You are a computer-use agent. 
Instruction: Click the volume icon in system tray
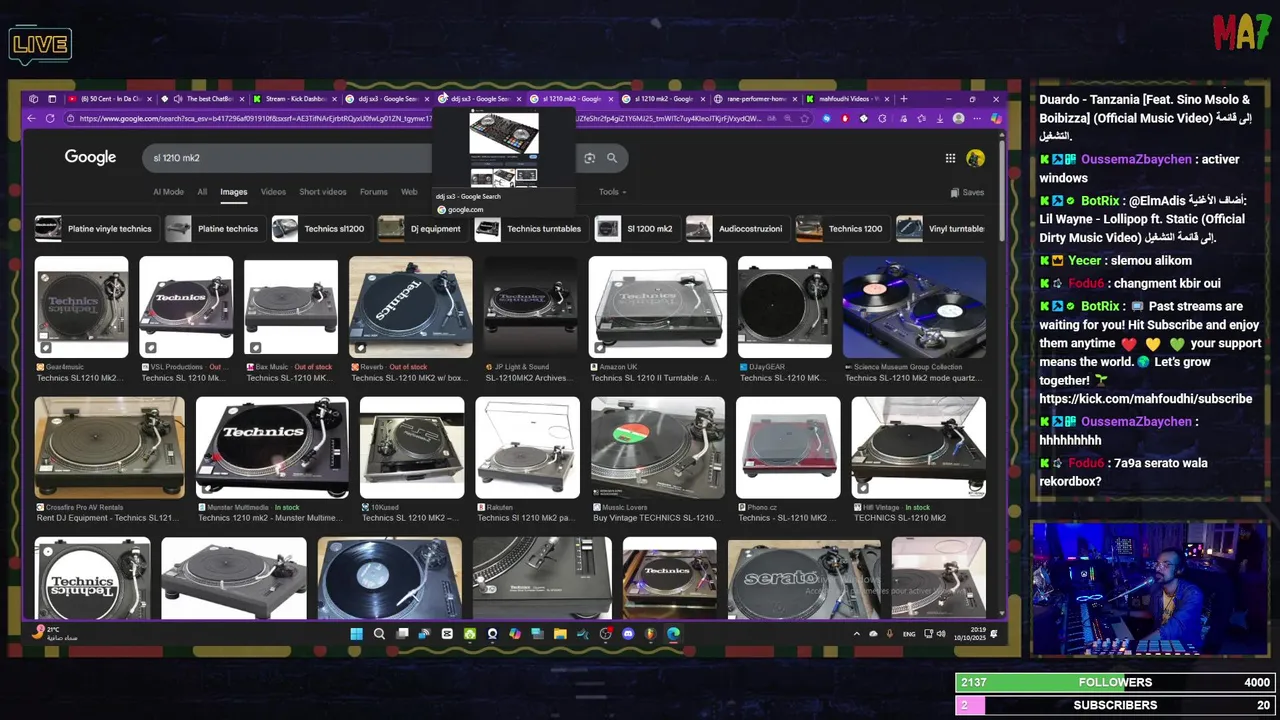point(941,633)
